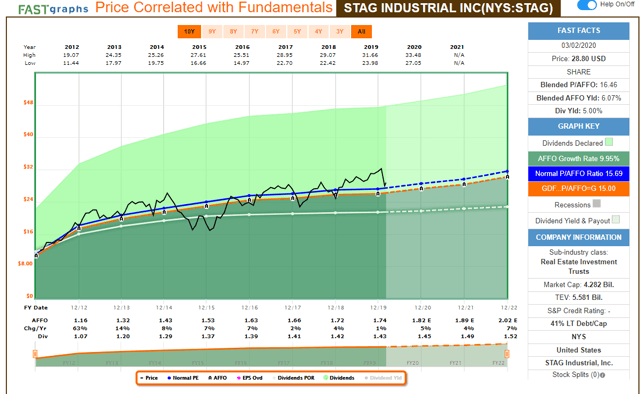Image resolution: width=640 pixels, height=394 pixels.
Task: Click the STAG INDUSTRIAL INC(NYS:STAG) title
Action: coord(448,8)
